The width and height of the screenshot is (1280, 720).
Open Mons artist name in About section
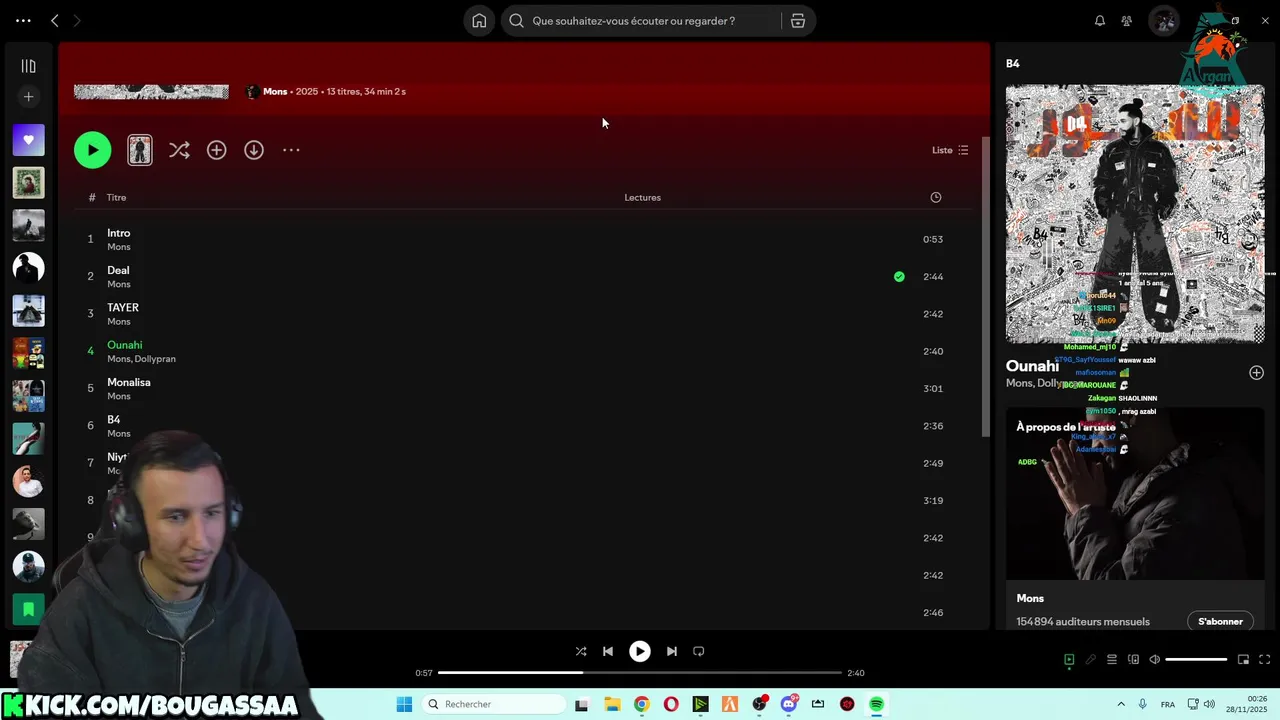pyautogui.click(x=1030, y=599)
